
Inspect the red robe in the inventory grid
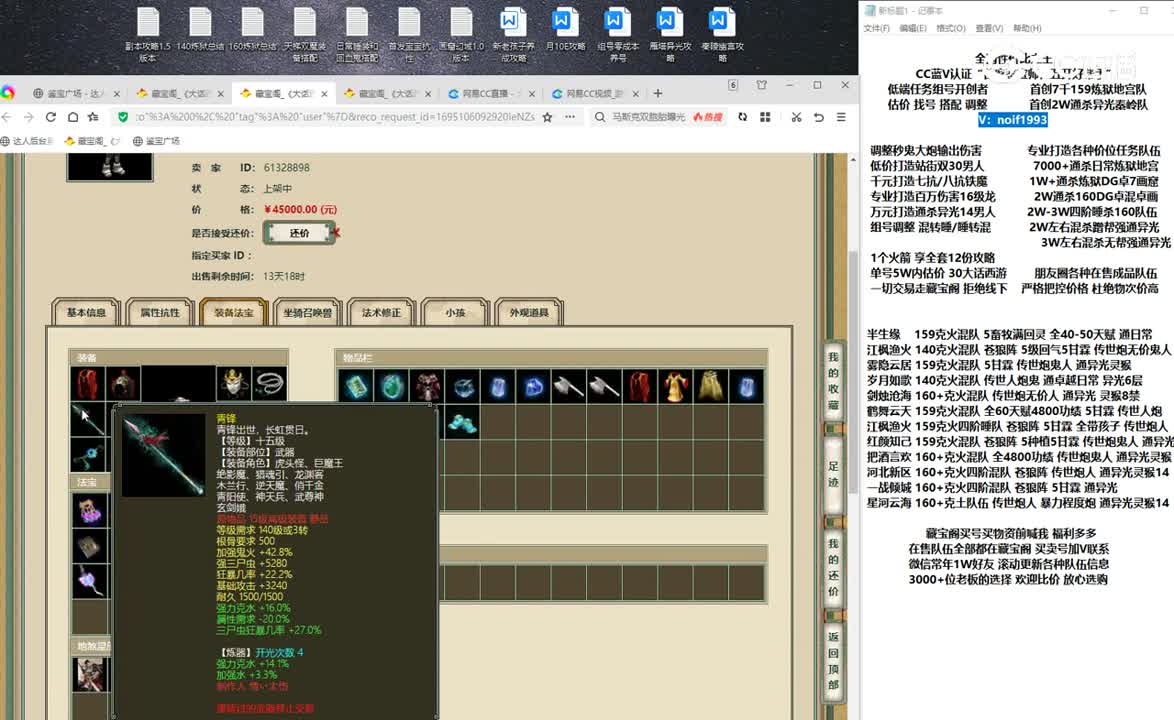[x=639, y=387]
